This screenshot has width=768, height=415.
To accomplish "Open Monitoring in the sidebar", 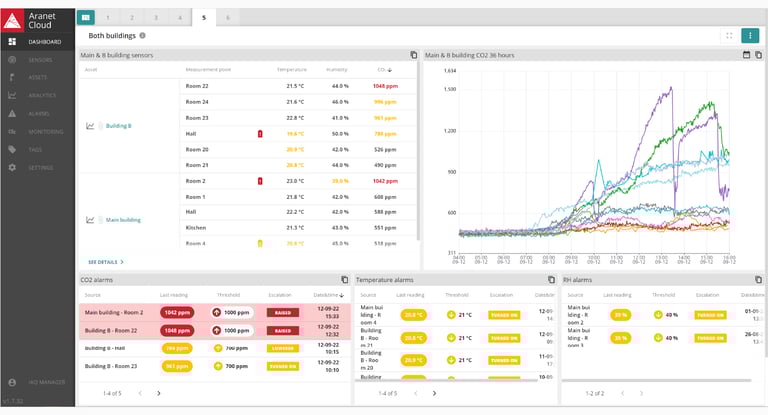I will click(x=38, y=132).
